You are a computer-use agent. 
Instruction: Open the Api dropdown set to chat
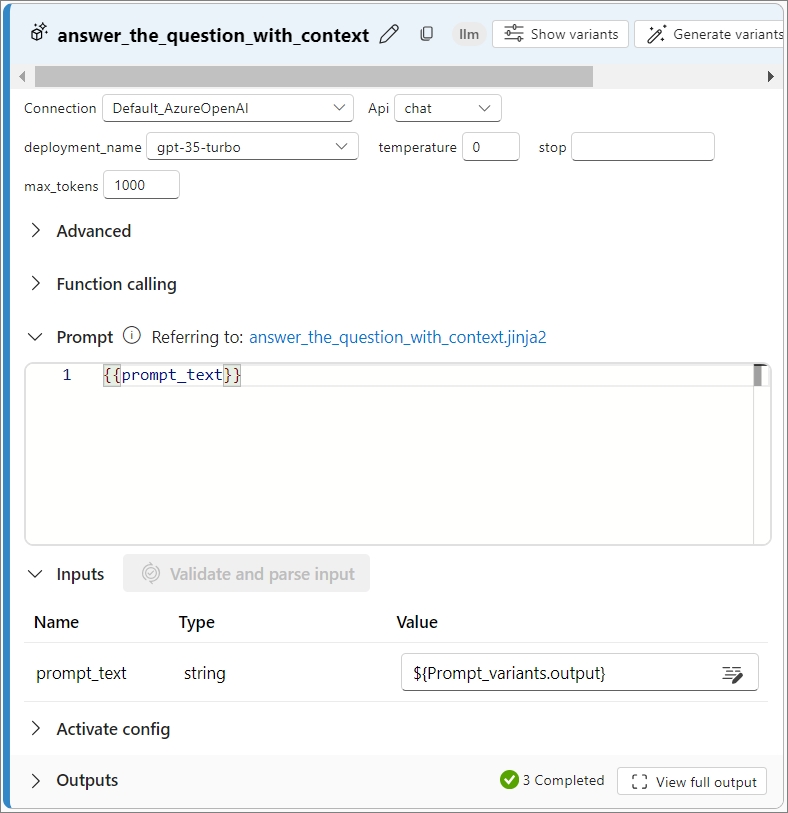pos(447,108)
